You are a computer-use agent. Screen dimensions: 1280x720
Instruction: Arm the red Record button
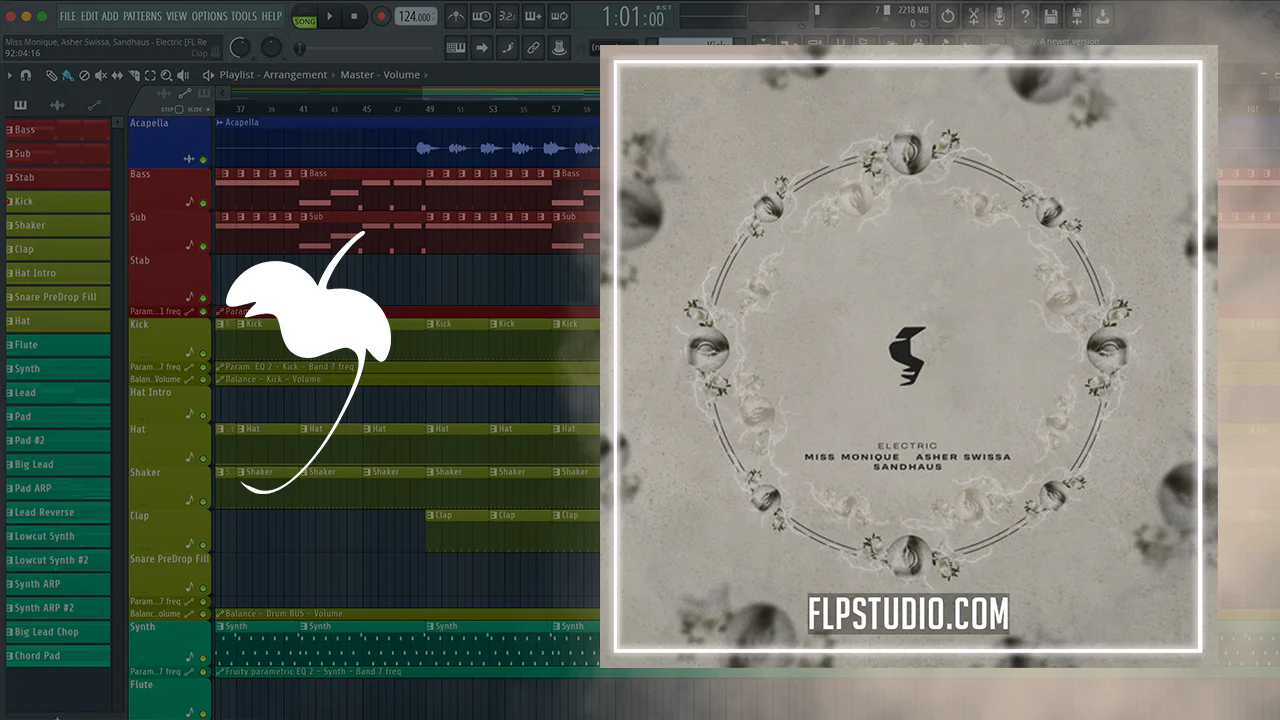[381, 17]
